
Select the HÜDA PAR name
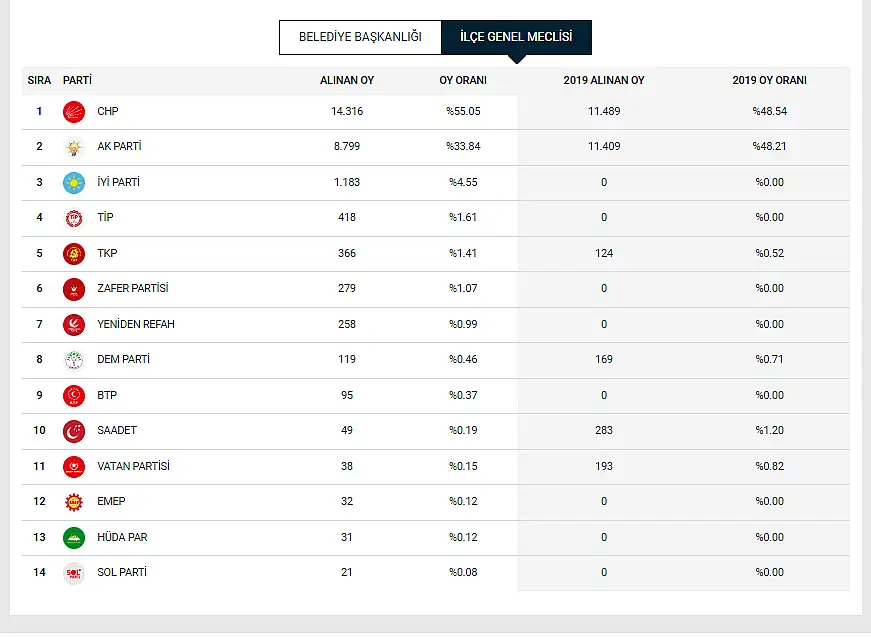[122, 537]
